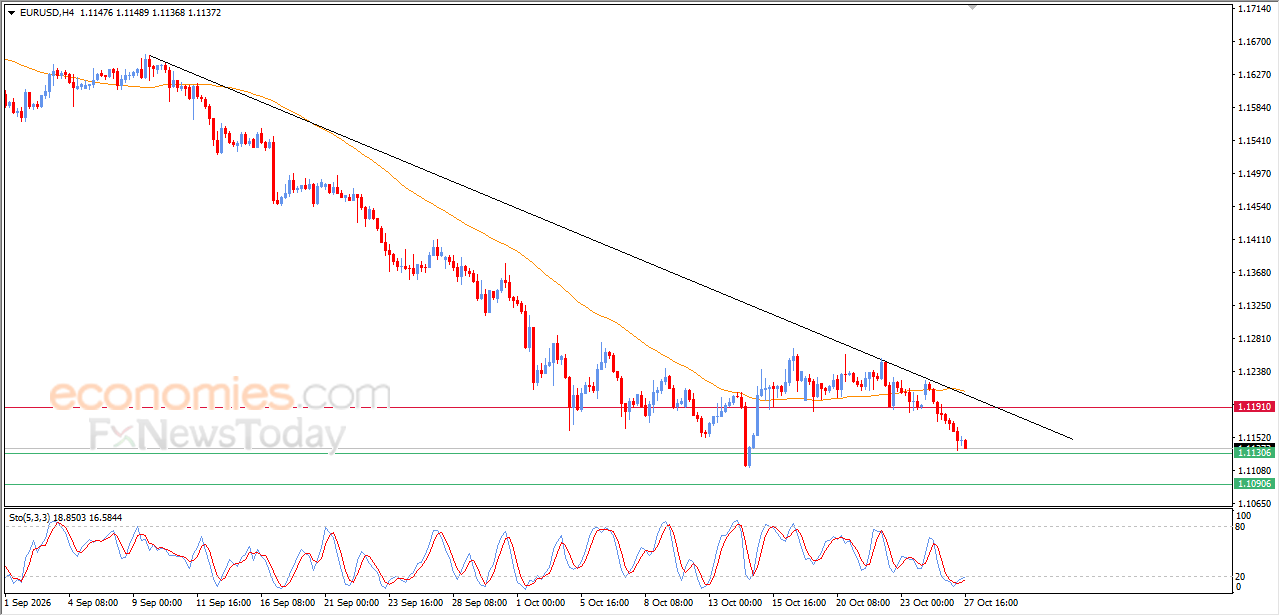Image resolution: width=1280 pixels, height=616 pixels.
Task: Click the 4 Sep 08:00 time label
Action: point(91,603)
